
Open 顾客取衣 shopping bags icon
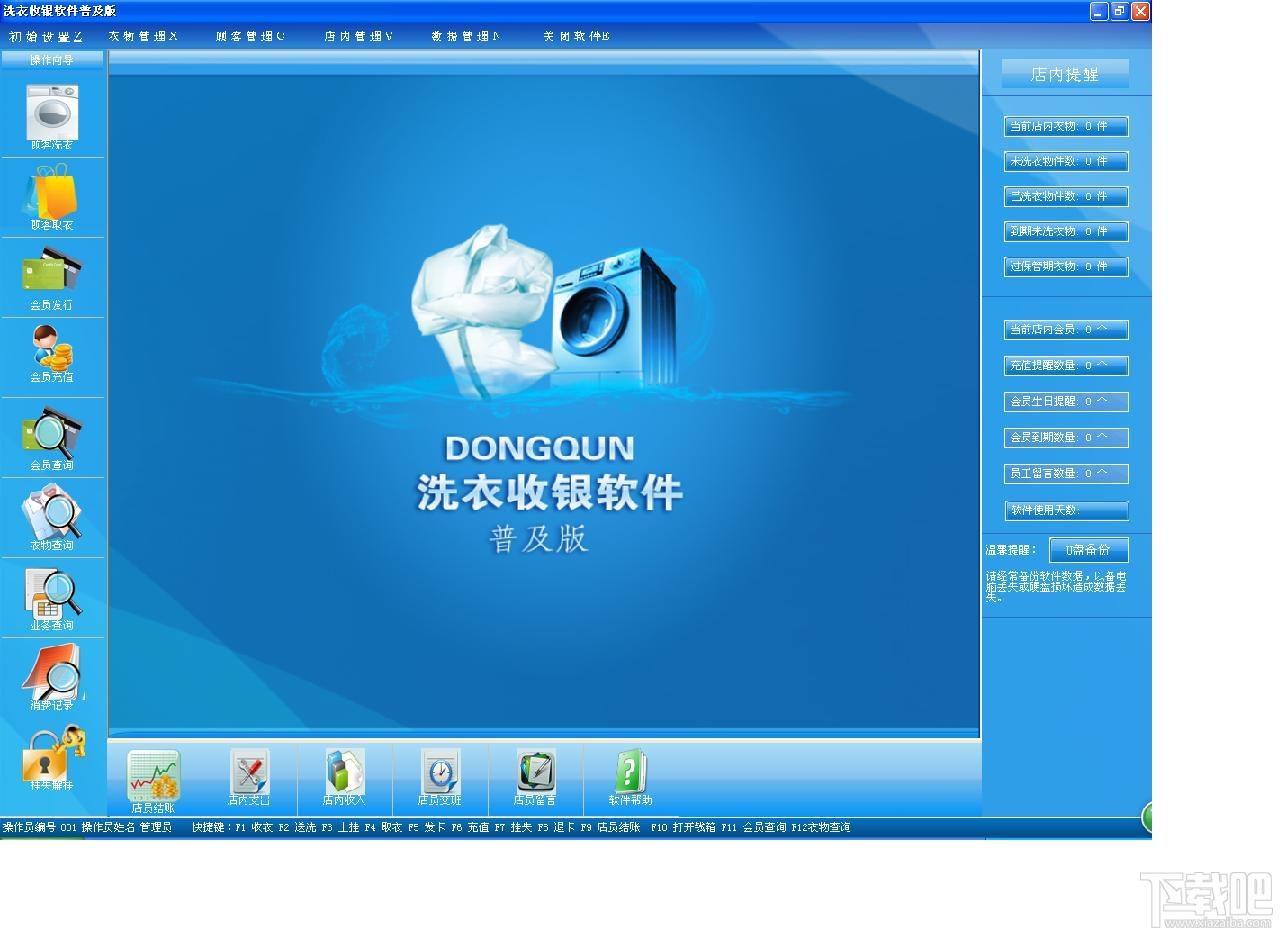click(x=52, y=192)
